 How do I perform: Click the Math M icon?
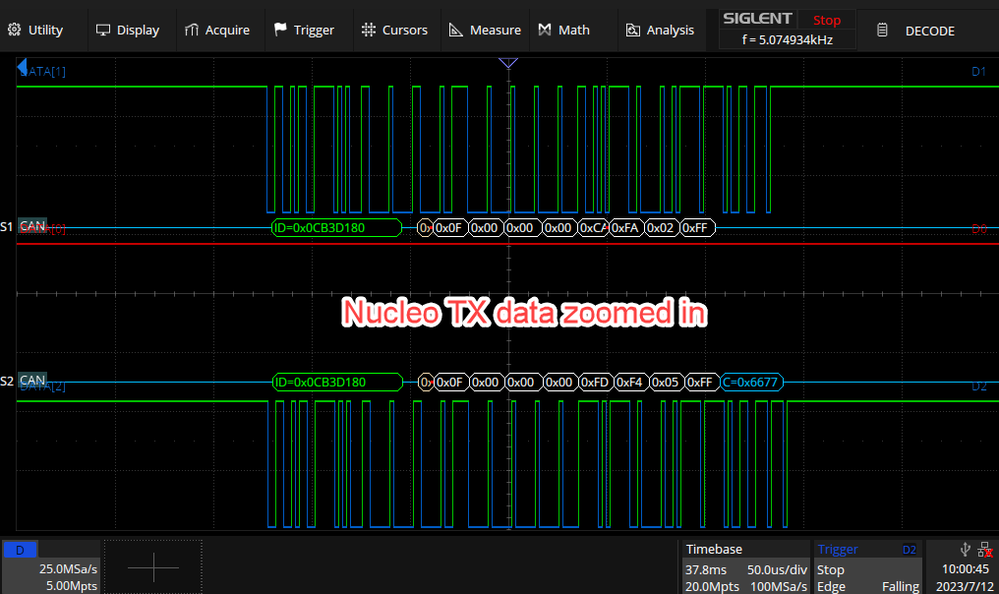544,29
